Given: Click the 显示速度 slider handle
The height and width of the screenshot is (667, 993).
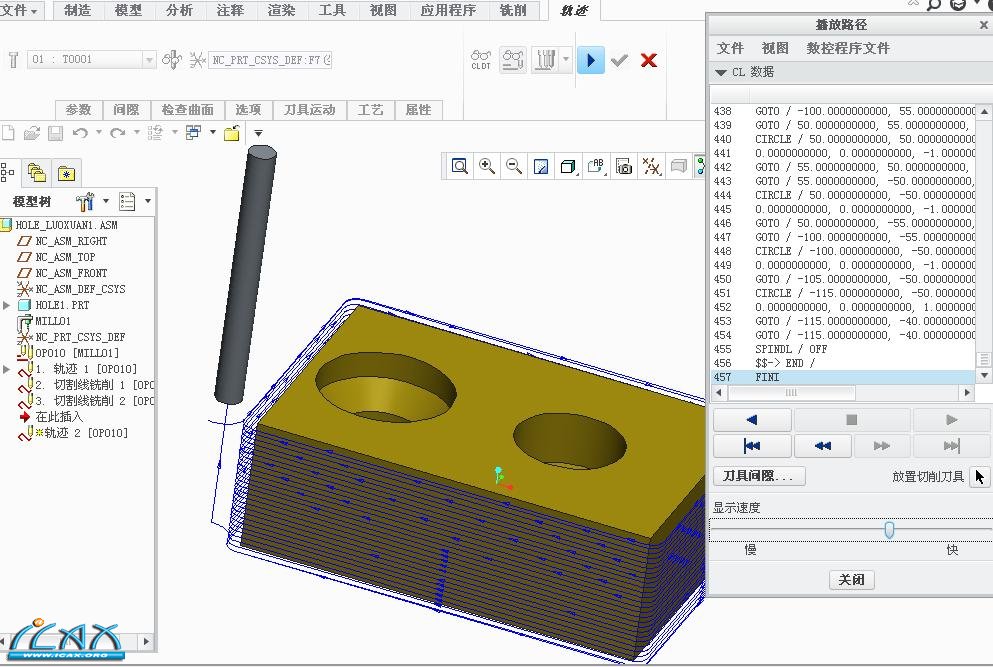Looking at the screenshot, I should coord(889,530).
